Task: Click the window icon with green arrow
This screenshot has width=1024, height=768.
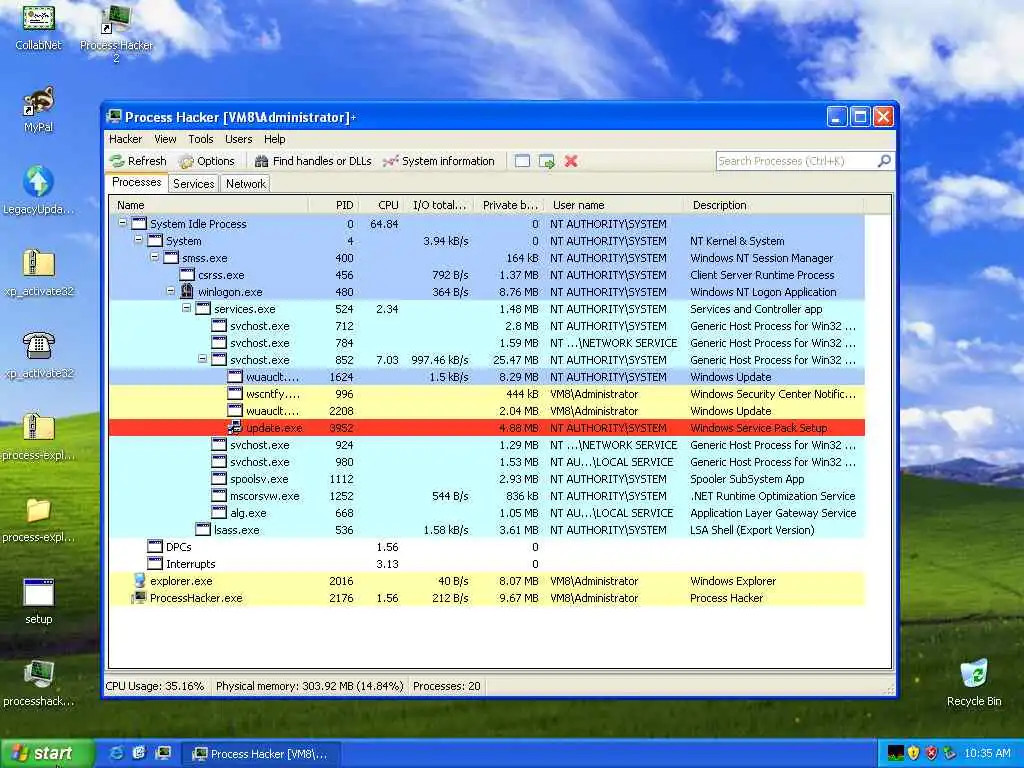Action: click(547, 161)
